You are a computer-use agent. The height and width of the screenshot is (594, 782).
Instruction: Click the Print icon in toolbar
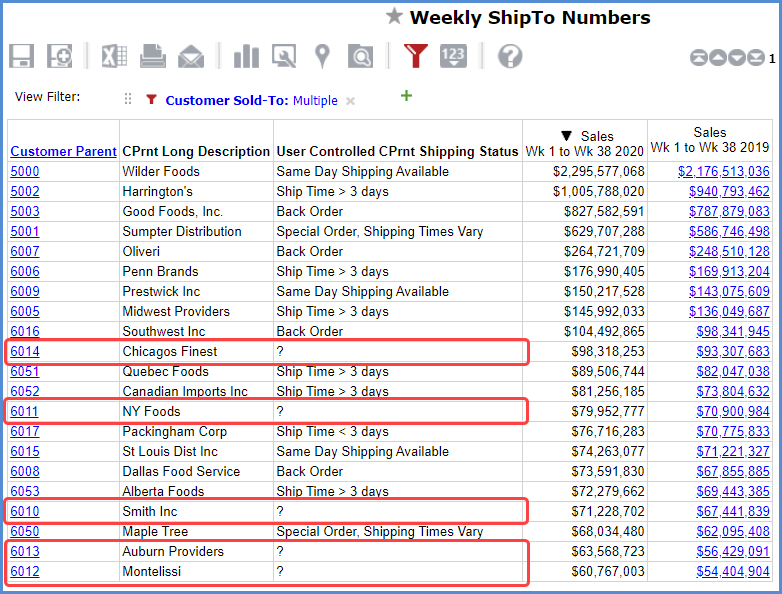click(x=153, y=56)
